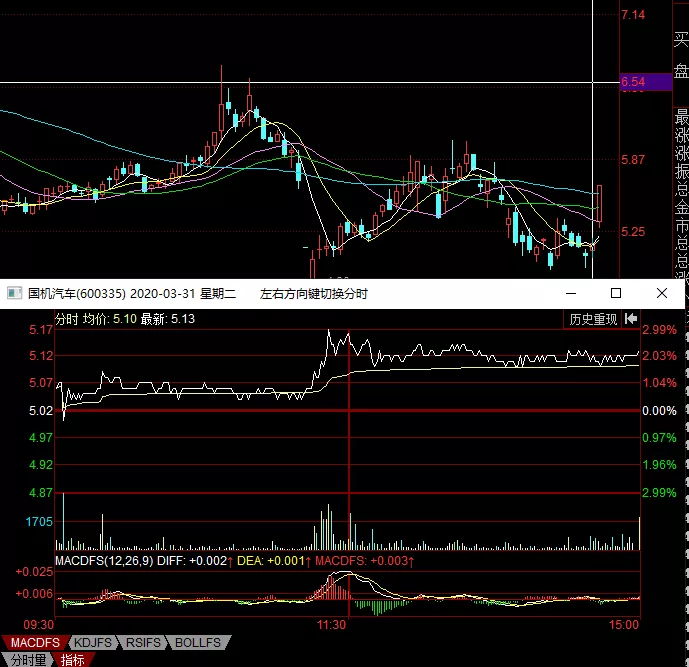Click the 5.25 price axis label

click(633, 232)
